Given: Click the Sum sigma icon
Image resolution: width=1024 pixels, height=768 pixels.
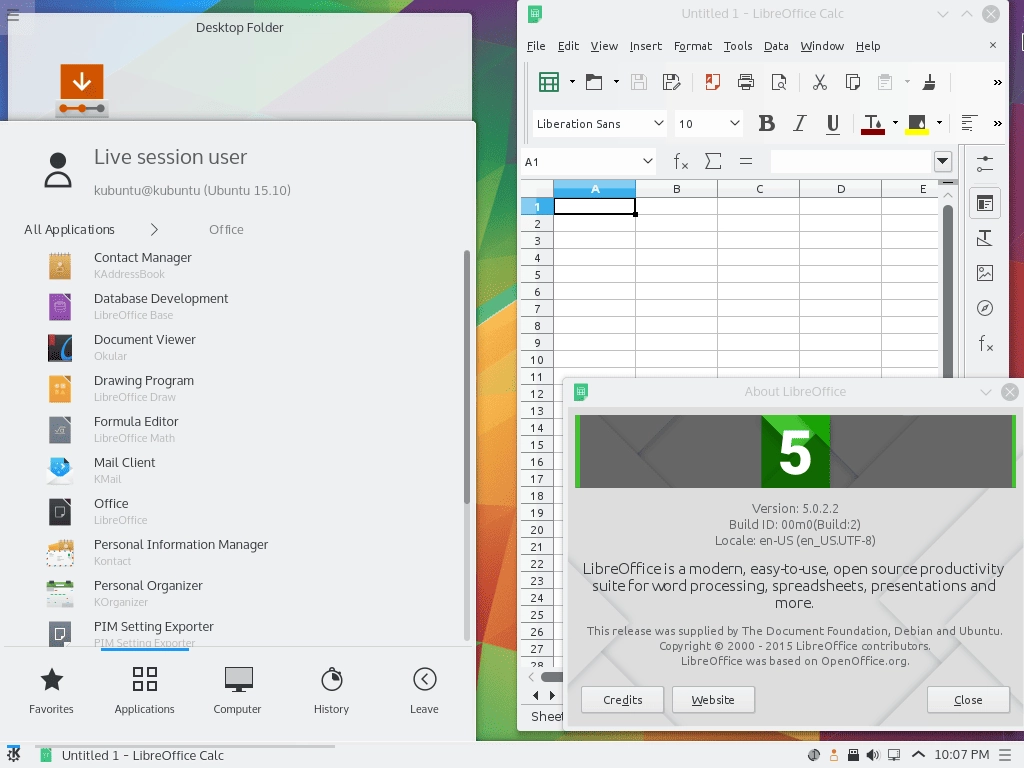Looking at the screenshot, I should [713, 161].
